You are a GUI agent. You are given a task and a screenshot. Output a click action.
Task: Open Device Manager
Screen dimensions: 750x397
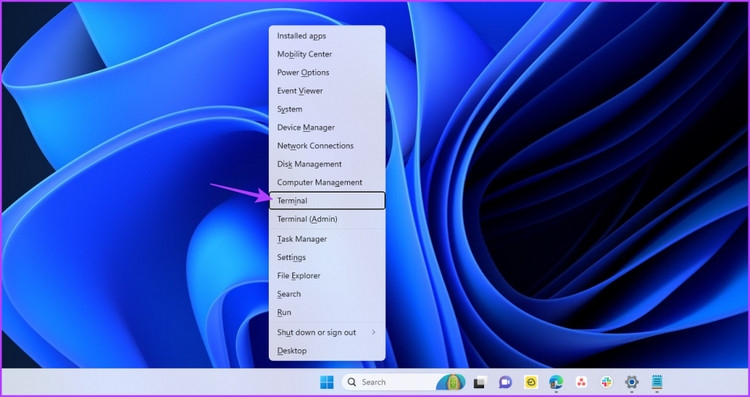coord(327,127)
